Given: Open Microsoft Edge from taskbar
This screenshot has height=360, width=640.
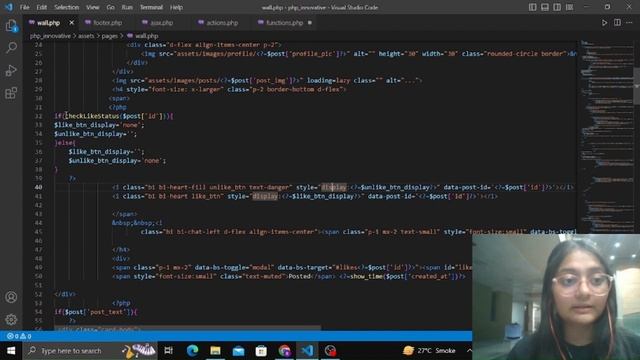Looking at the screenshot, I should coord(192,351).
